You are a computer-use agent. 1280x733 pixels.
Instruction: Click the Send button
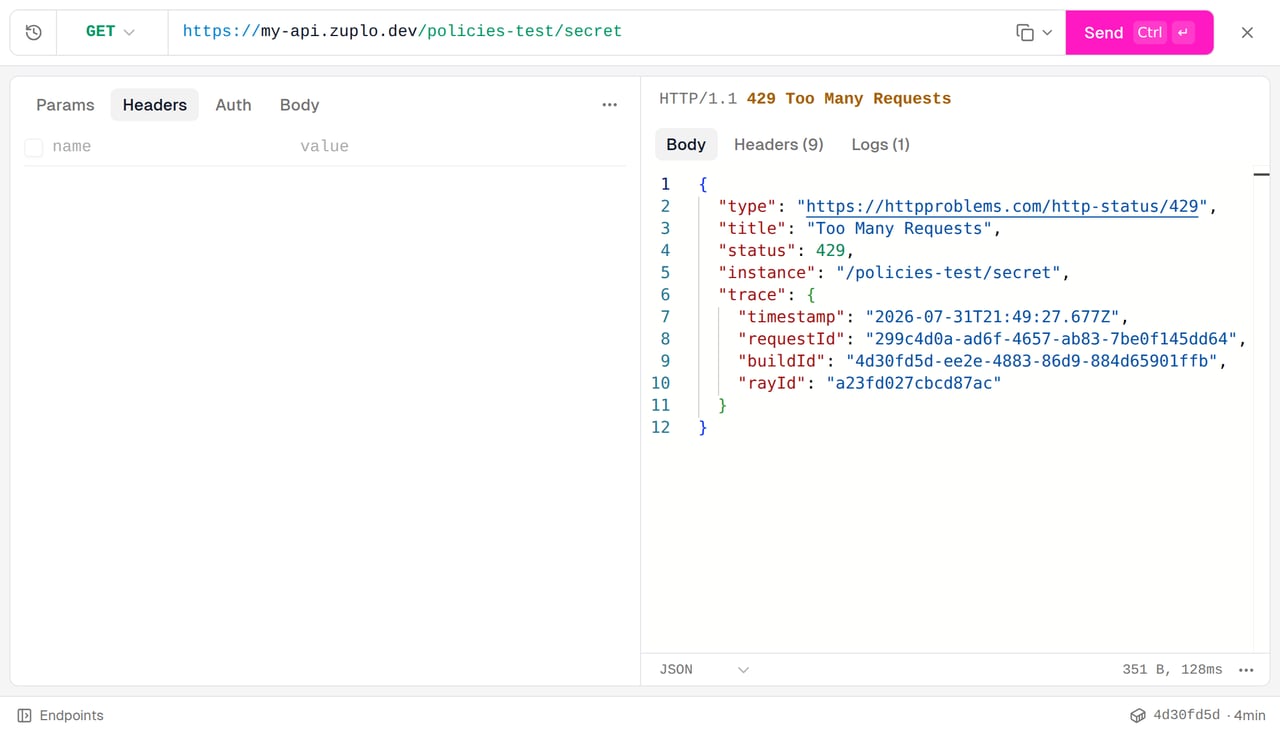coord(1139,32)
